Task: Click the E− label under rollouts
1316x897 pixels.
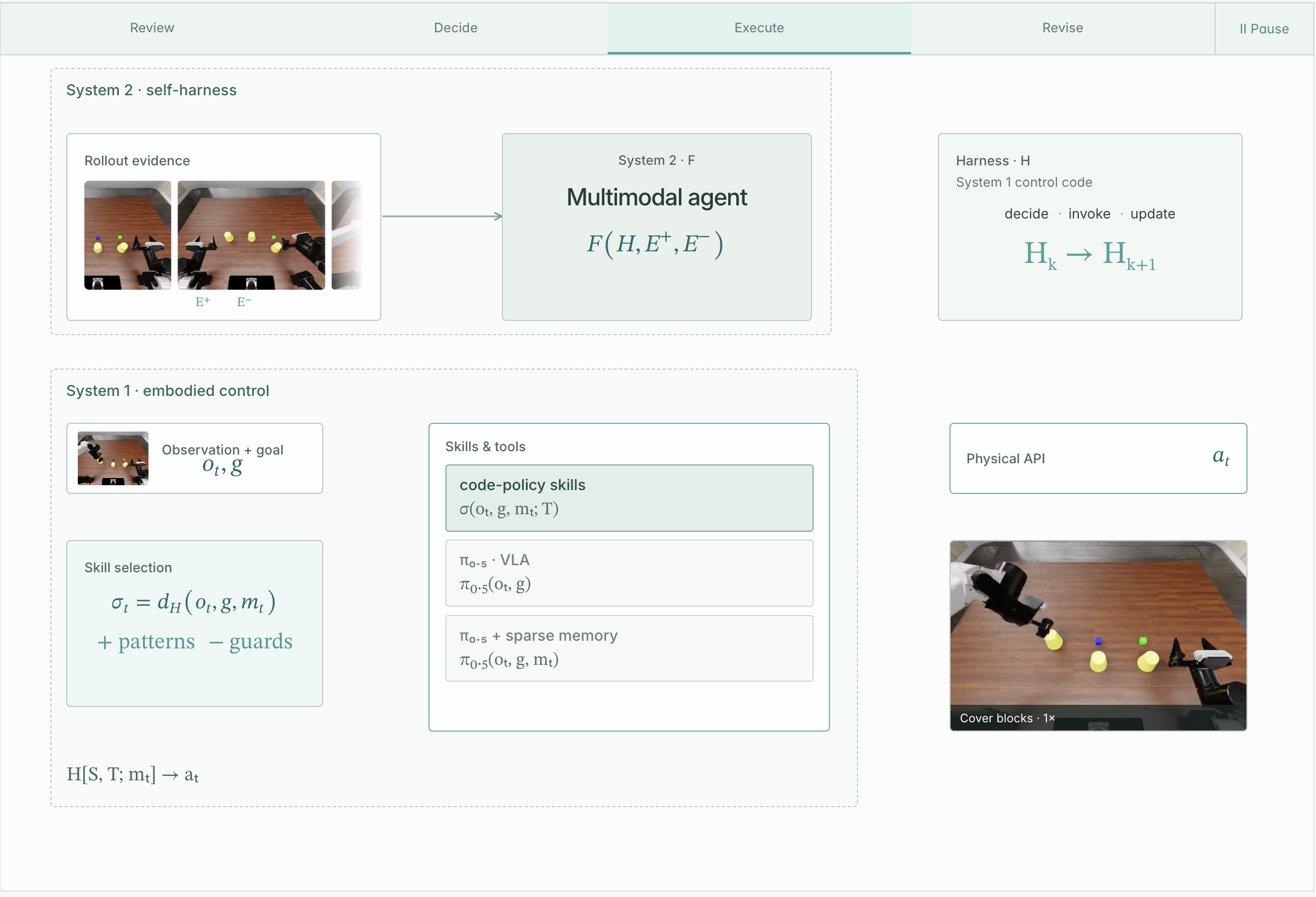Action: click(x=244, y=302)
